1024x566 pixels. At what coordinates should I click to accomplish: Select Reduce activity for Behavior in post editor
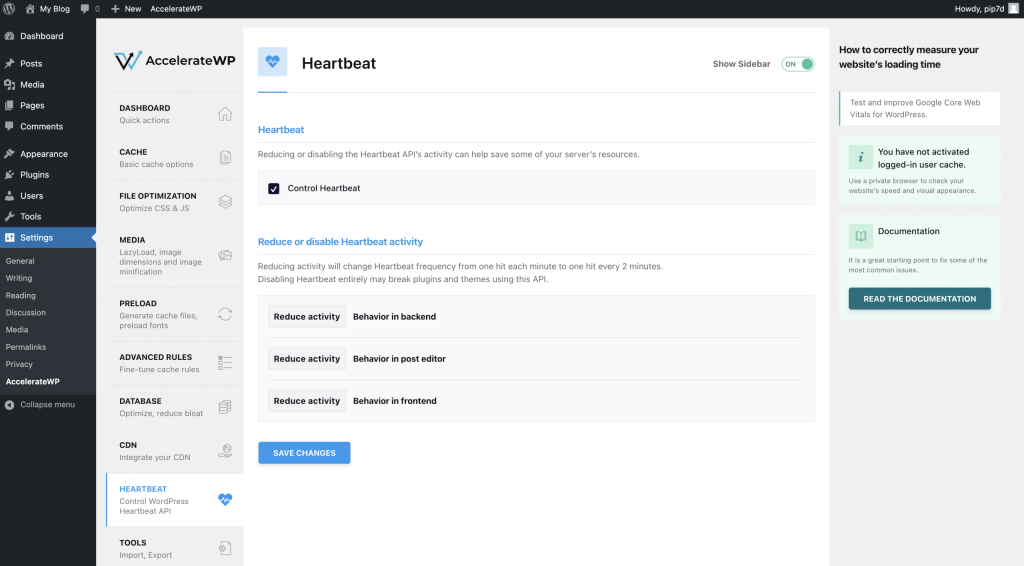306,358
